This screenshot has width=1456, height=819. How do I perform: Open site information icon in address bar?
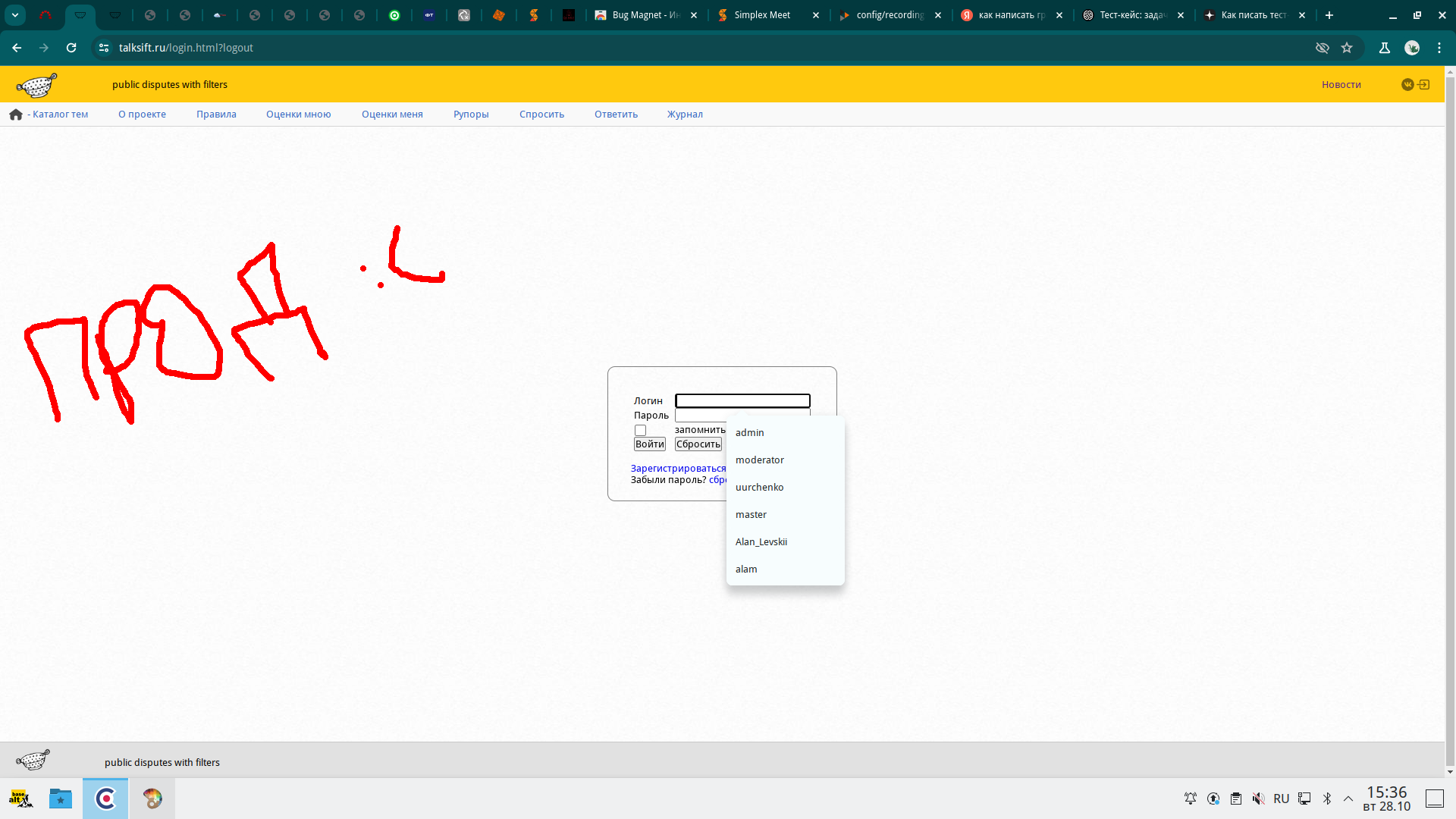[104, 48]
